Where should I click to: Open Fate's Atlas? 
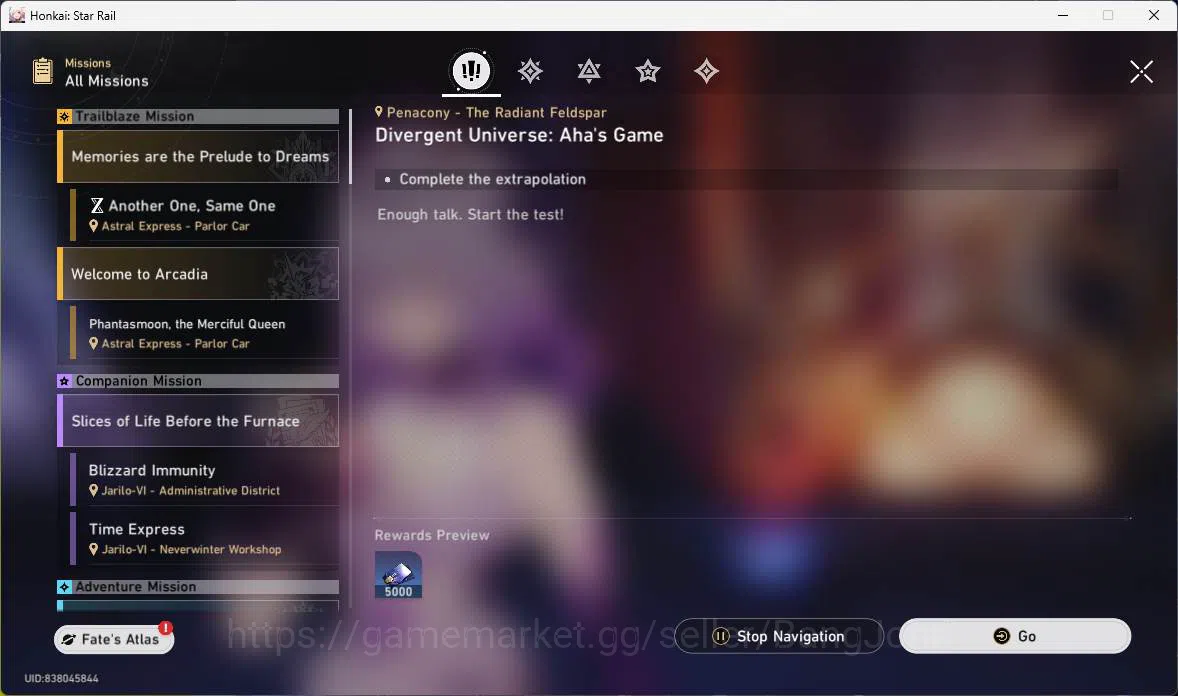114,639
